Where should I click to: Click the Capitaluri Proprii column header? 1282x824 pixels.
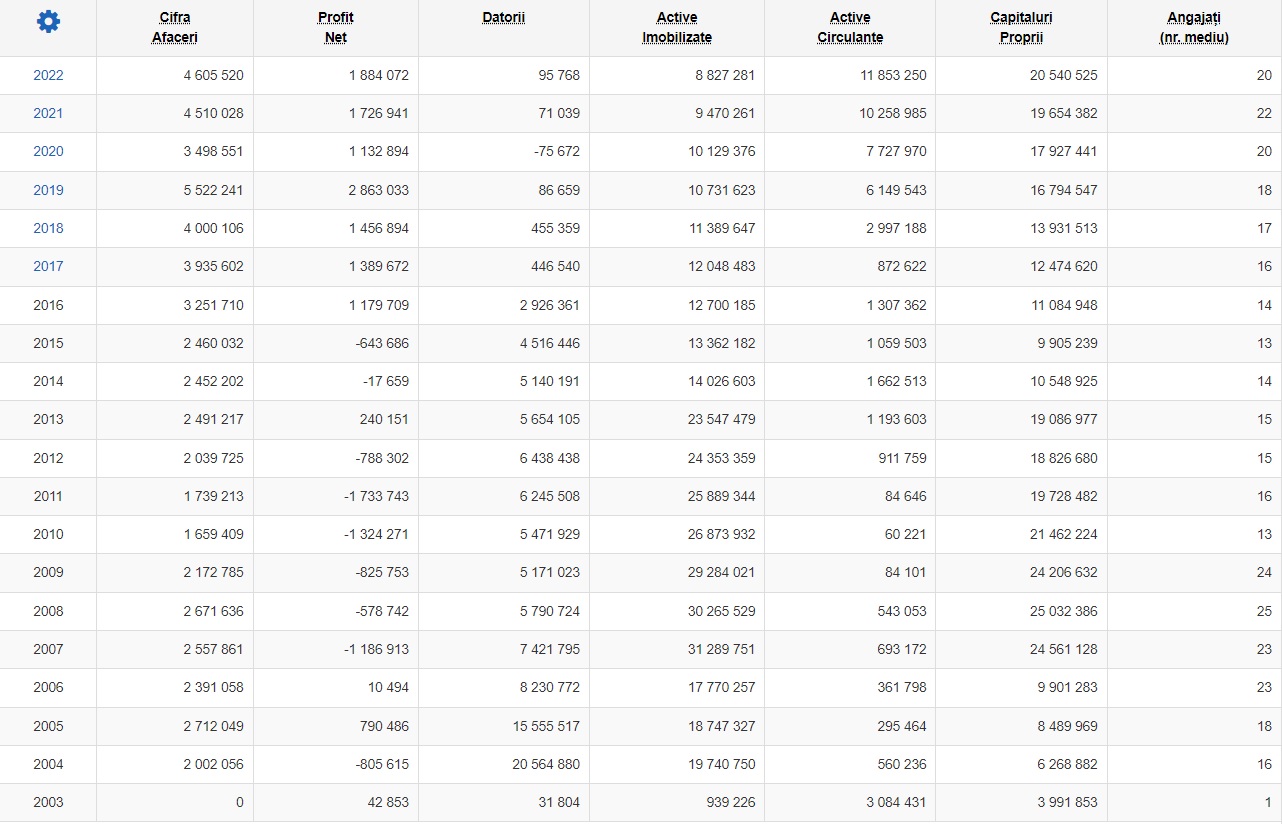(1021, 28)
